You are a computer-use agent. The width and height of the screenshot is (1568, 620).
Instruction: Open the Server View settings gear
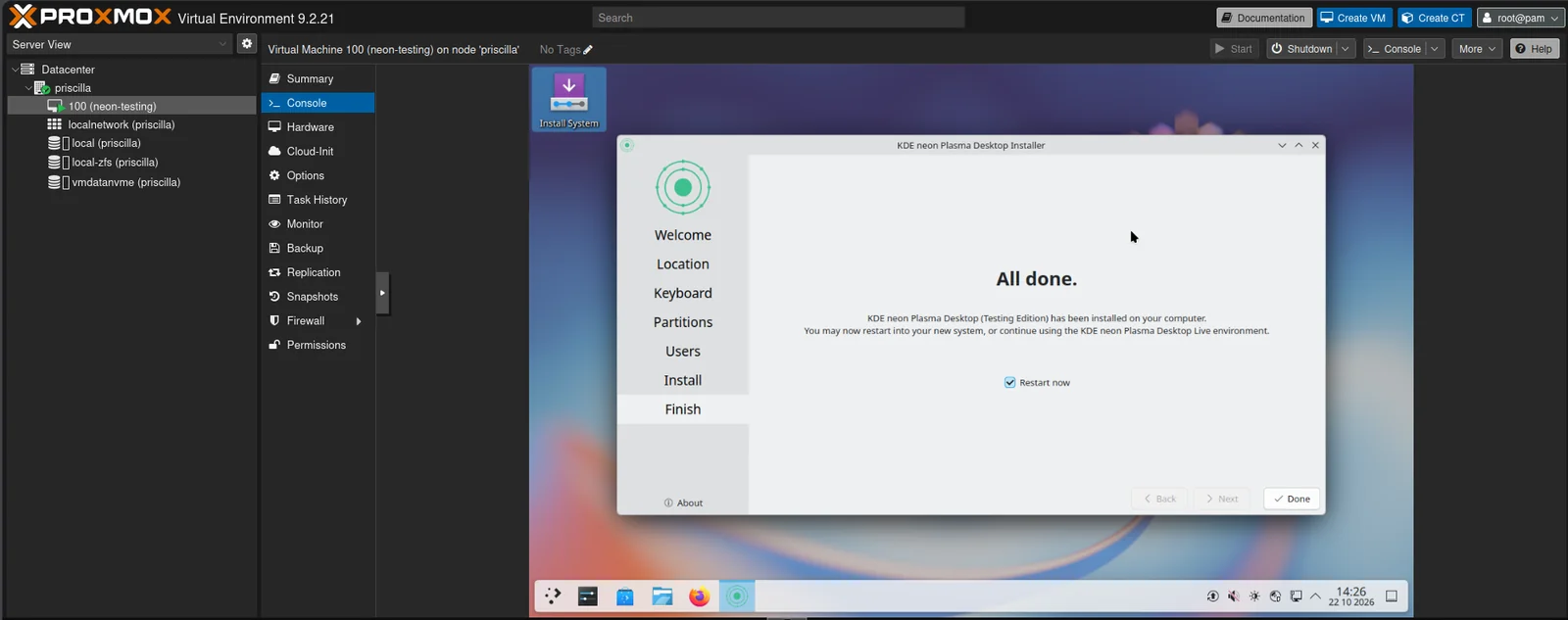[247, 44]
